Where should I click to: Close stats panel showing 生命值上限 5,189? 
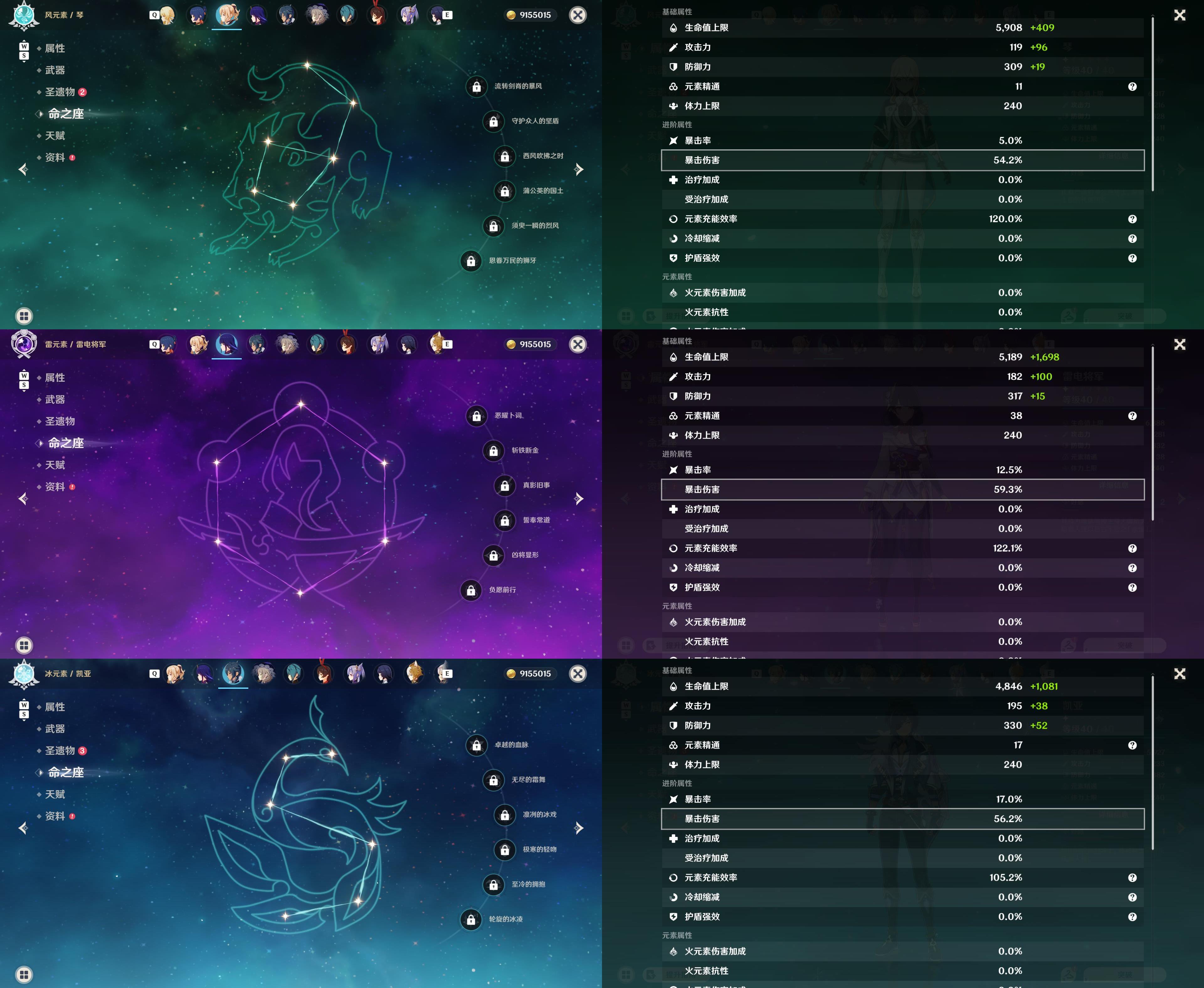pos(1180,344)
